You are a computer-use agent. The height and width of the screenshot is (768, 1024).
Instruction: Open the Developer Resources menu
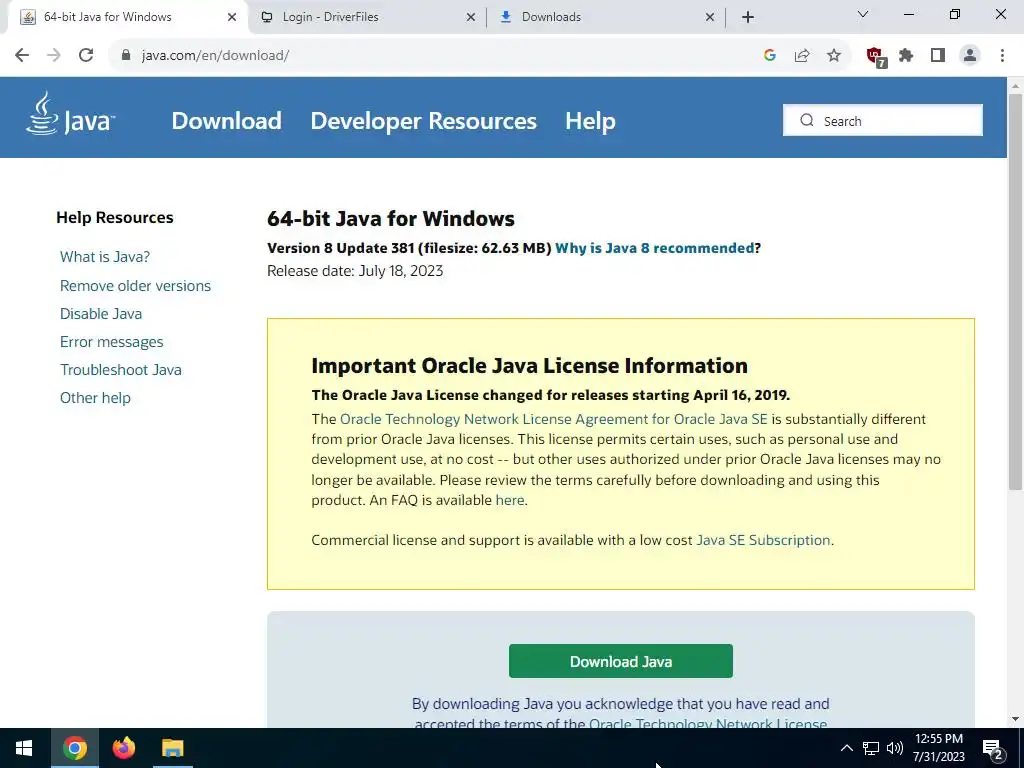click(x=423, y=121)
